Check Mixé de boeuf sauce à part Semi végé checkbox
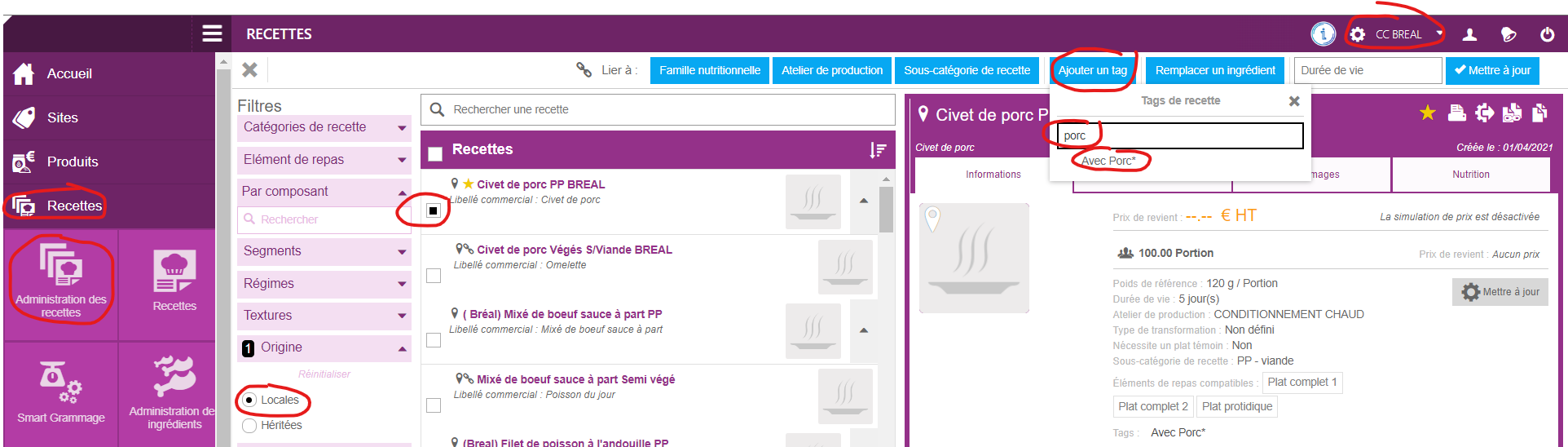The width and height of the screenshot is (1568, 447). (x=434, y=405)
